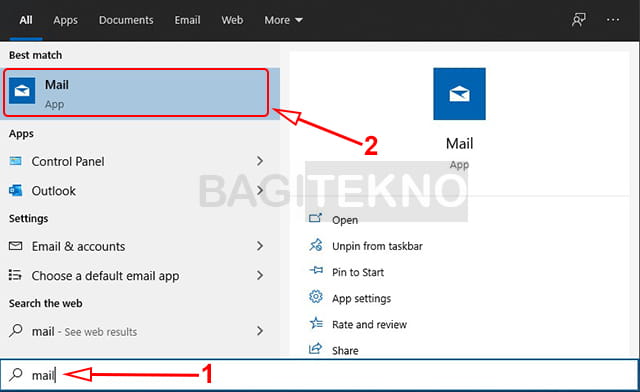Click the Outlook app icon
This screenshot has width=640, height=392.
click(x=16, y=190)
